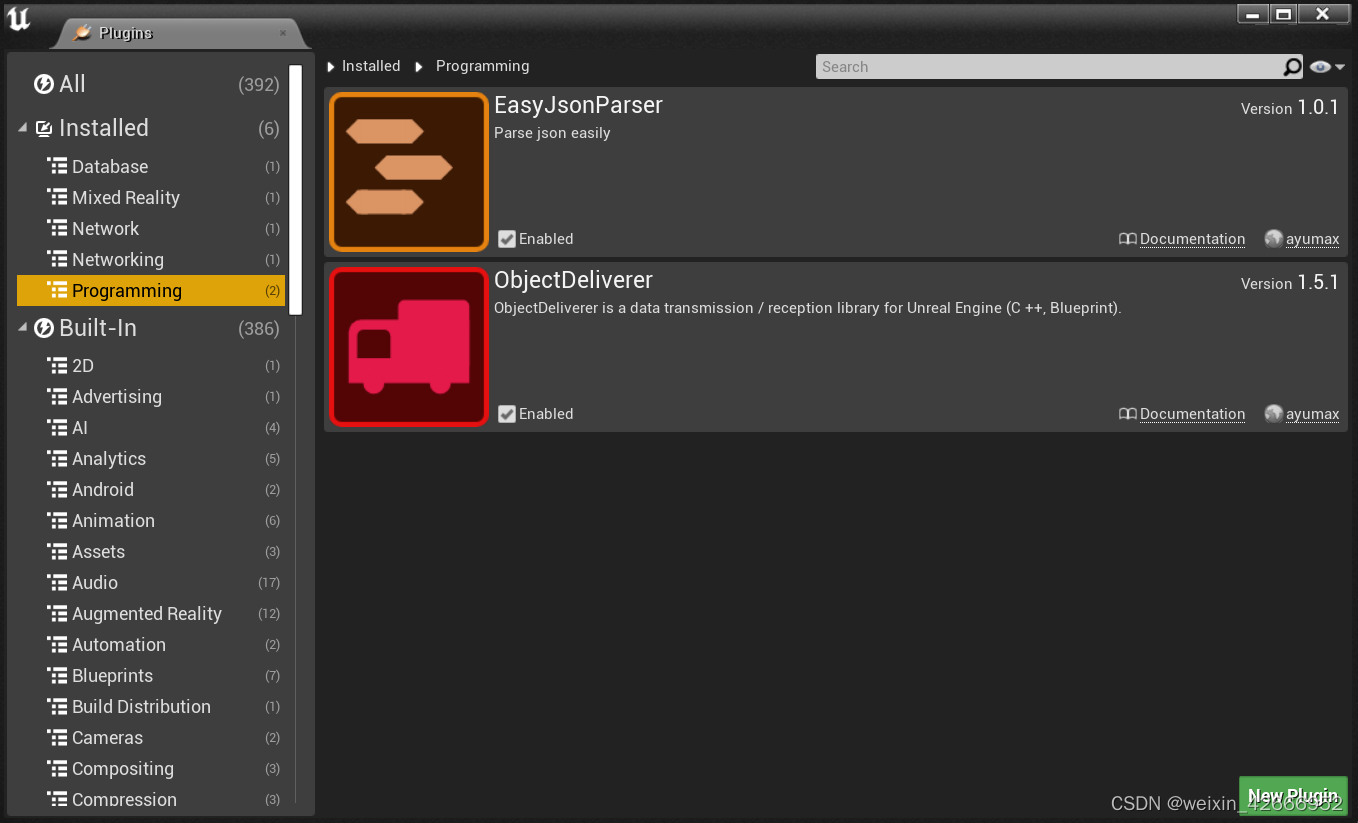
Task: Click the New Plugin button
Action: tap(1292, 794)
